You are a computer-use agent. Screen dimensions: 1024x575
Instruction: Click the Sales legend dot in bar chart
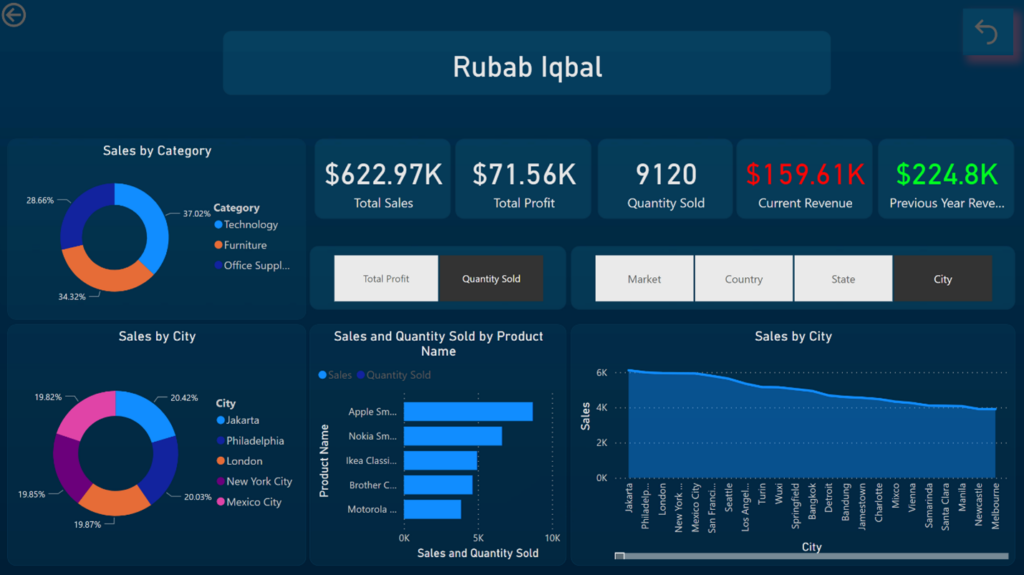[x=322, y=375]
